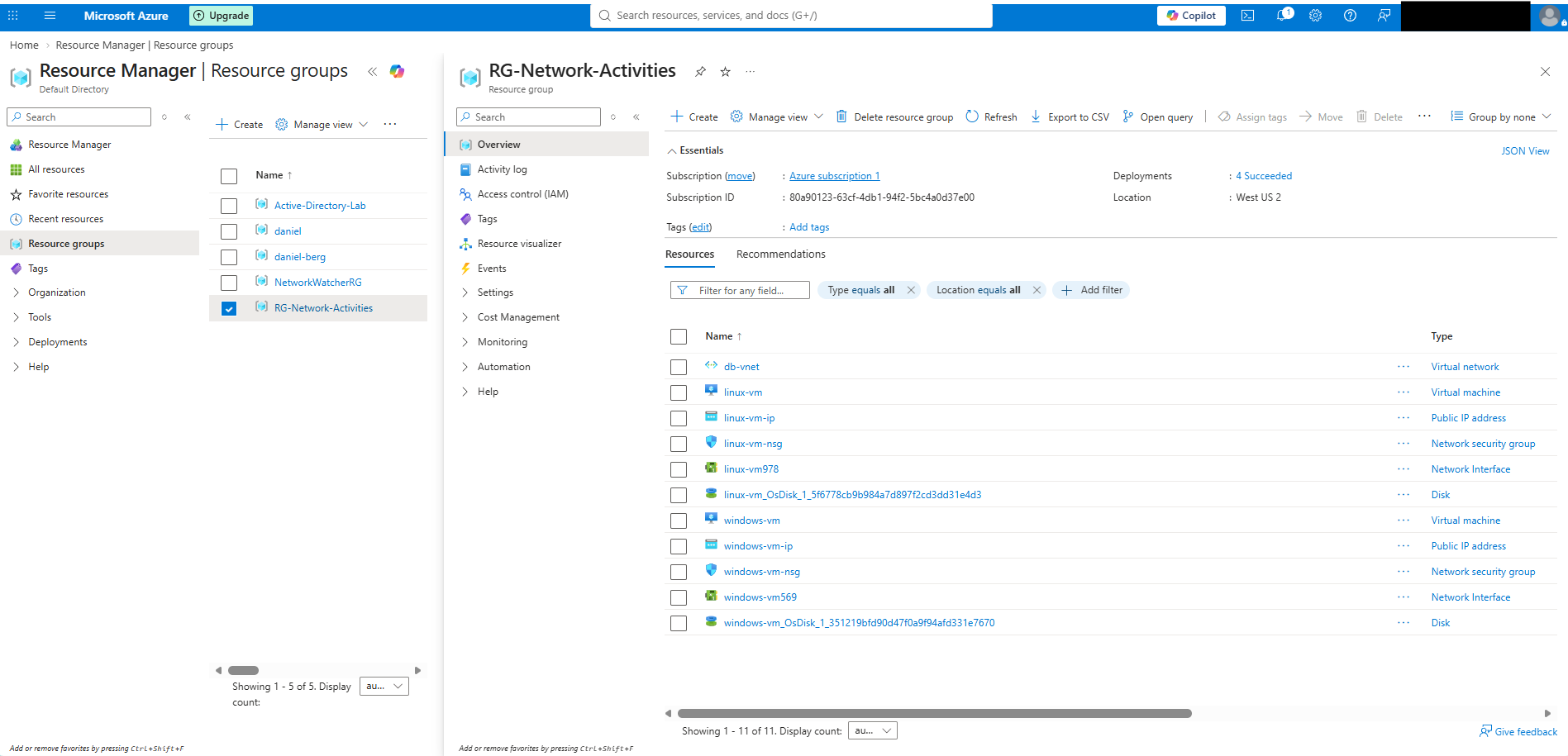The width and height of the screenshot is (1568, 756).
Task: Open the hamburger navigation menu
Action: click(x=50, y=15)
